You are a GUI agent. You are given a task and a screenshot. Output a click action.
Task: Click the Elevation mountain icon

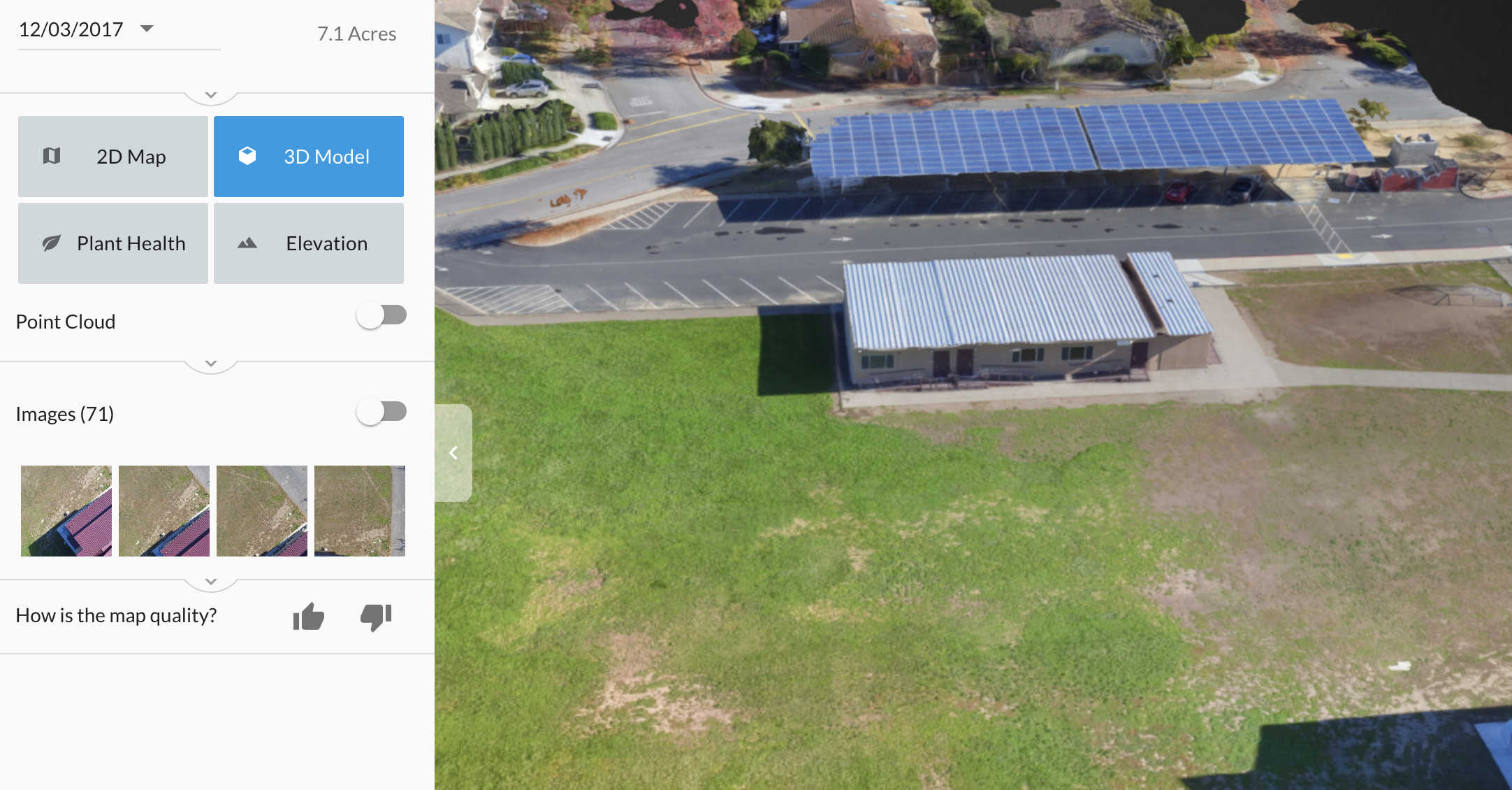point(247,243)
